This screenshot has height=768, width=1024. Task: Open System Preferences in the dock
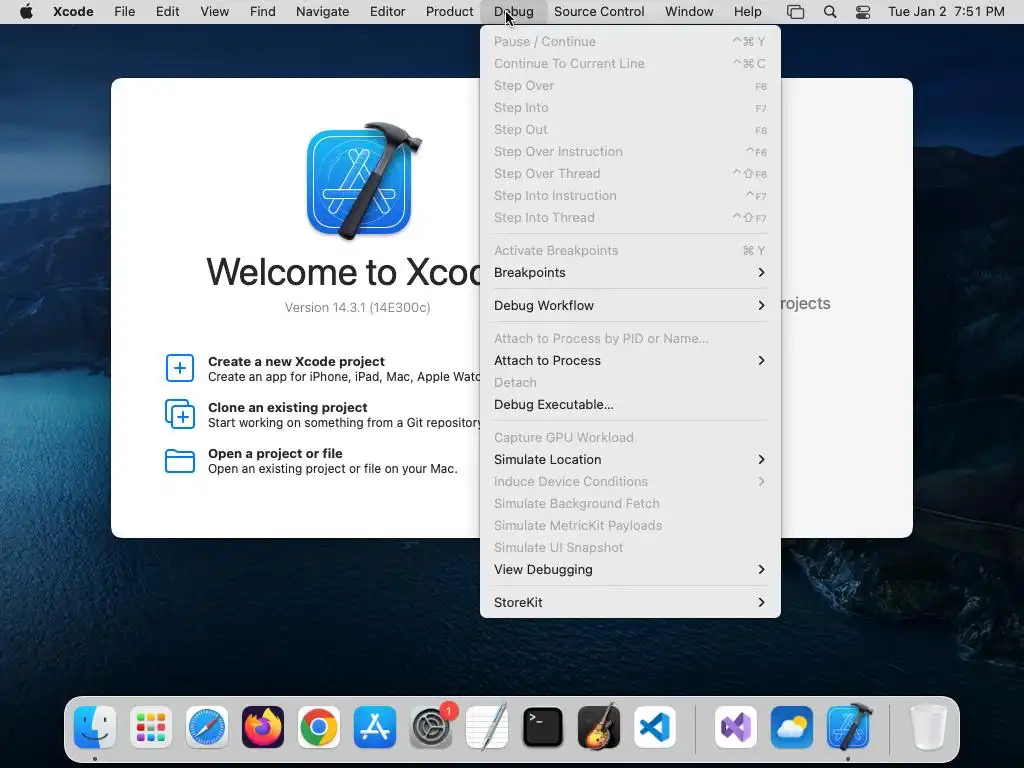[x=431, y=727]
